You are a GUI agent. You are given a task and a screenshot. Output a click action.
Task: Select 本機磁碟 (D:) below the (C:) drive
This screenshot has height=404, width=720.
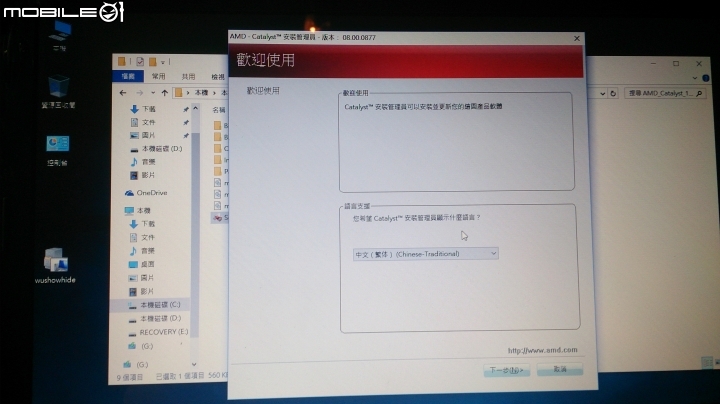pos(155,318)
